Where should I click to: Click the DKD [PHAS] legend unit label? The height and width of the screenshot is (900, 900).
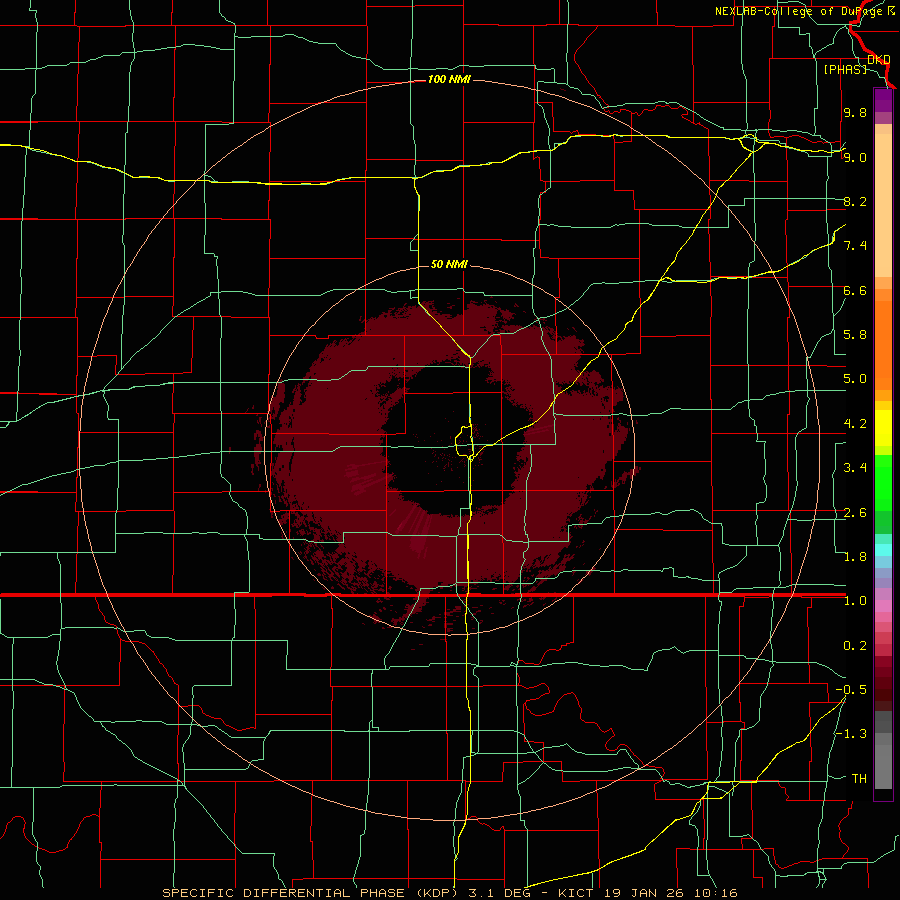[x=858, y=64]
